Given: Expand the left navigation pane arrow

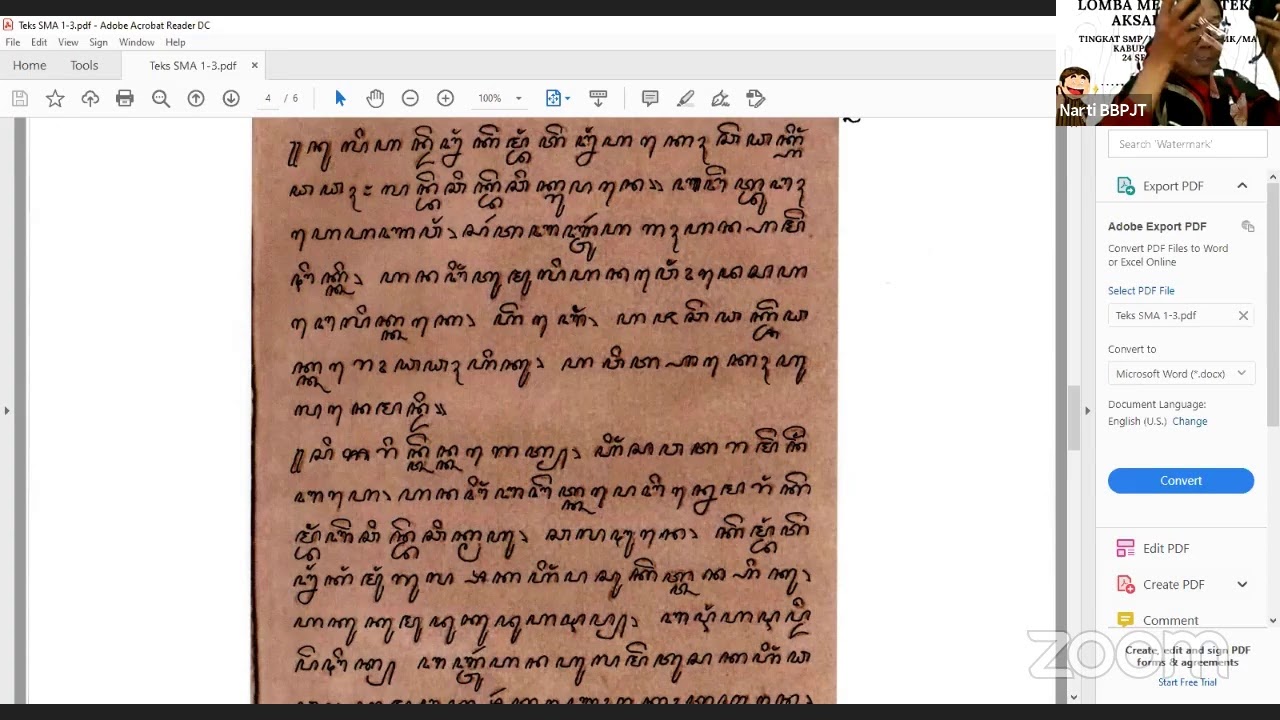Looking at the screenshot, I should click(x=7, y=410).
